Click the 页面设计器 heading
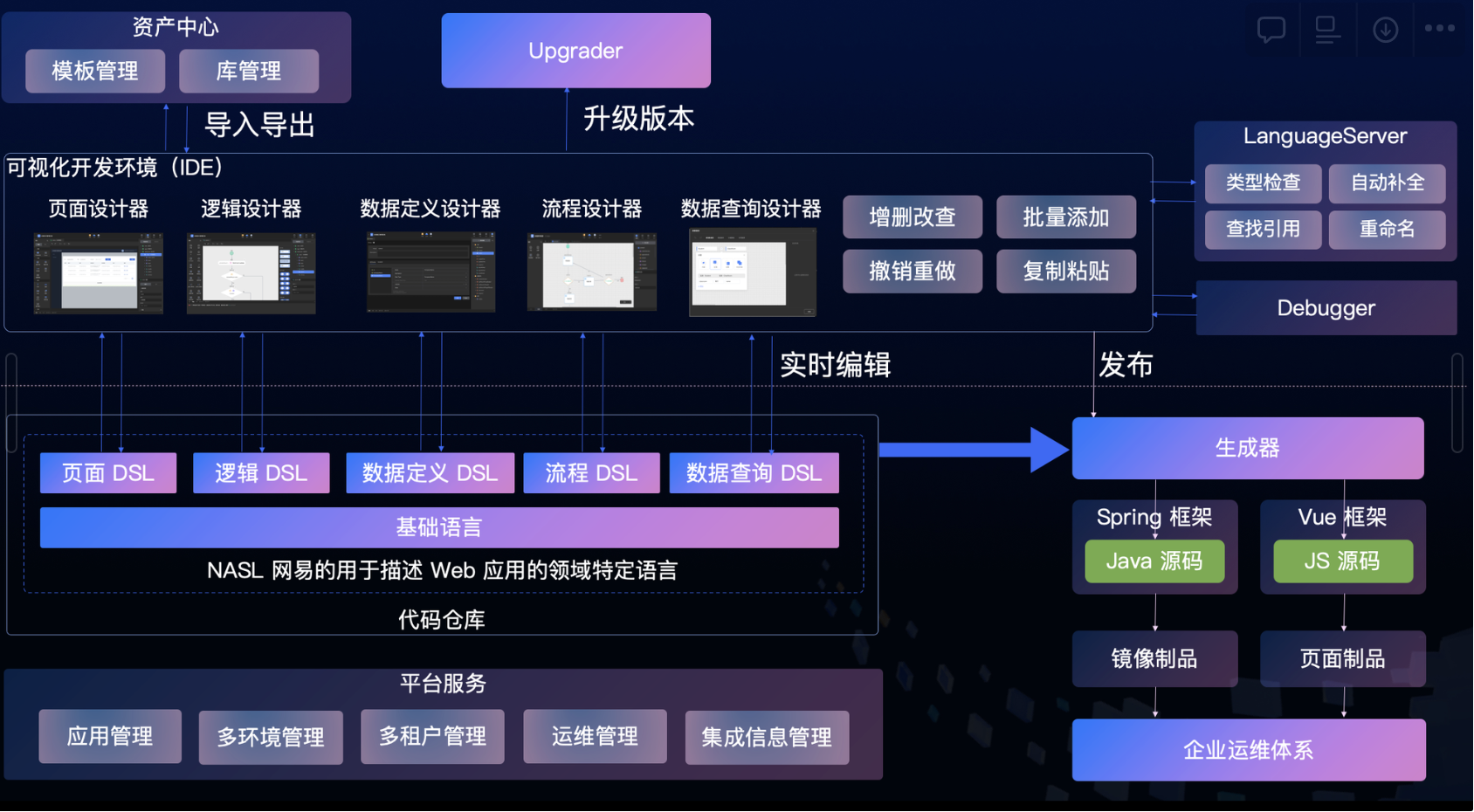 pyautogui.click(x=99, y=209)
